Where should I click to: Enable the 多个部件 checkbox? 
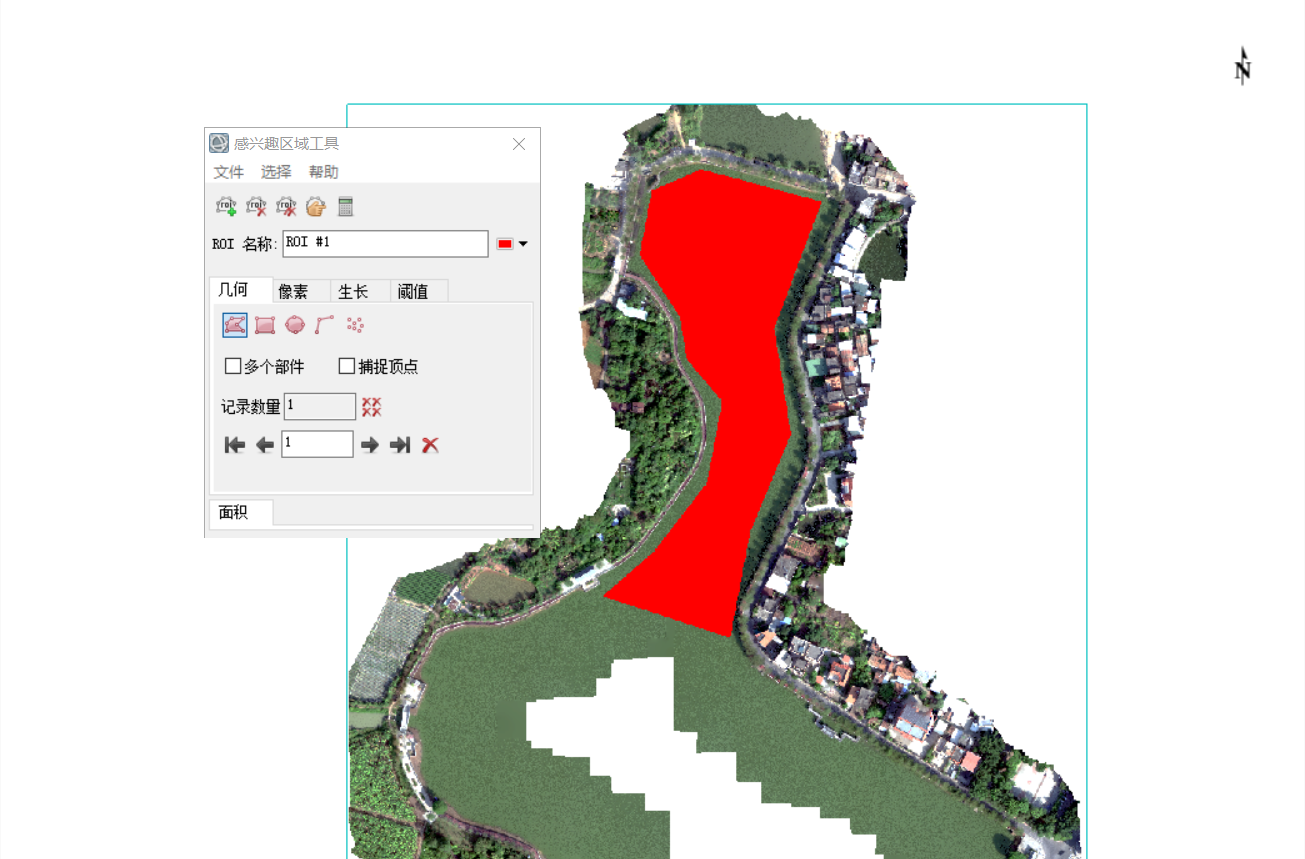(x=233, y=367)
